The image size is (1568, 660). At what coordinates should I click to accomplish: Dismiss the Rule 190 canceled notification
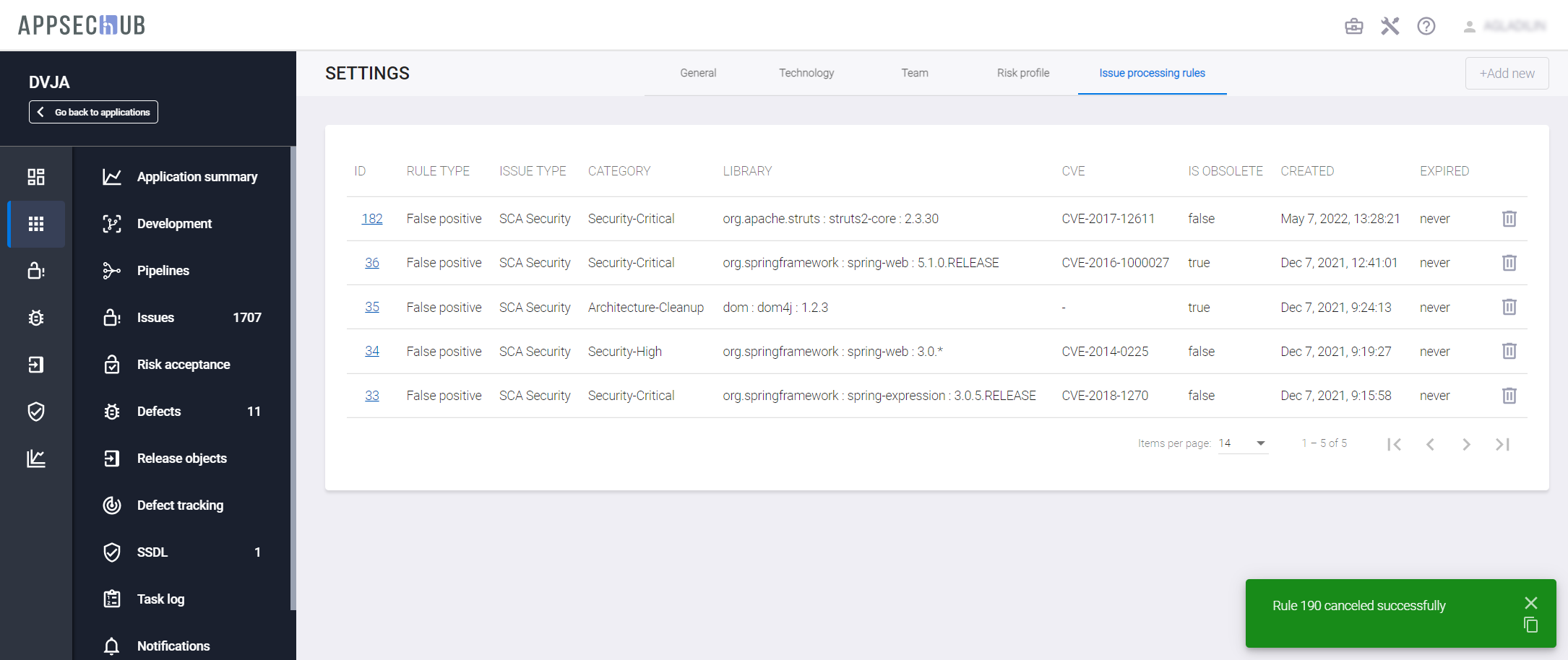(x=1530, y=603)
